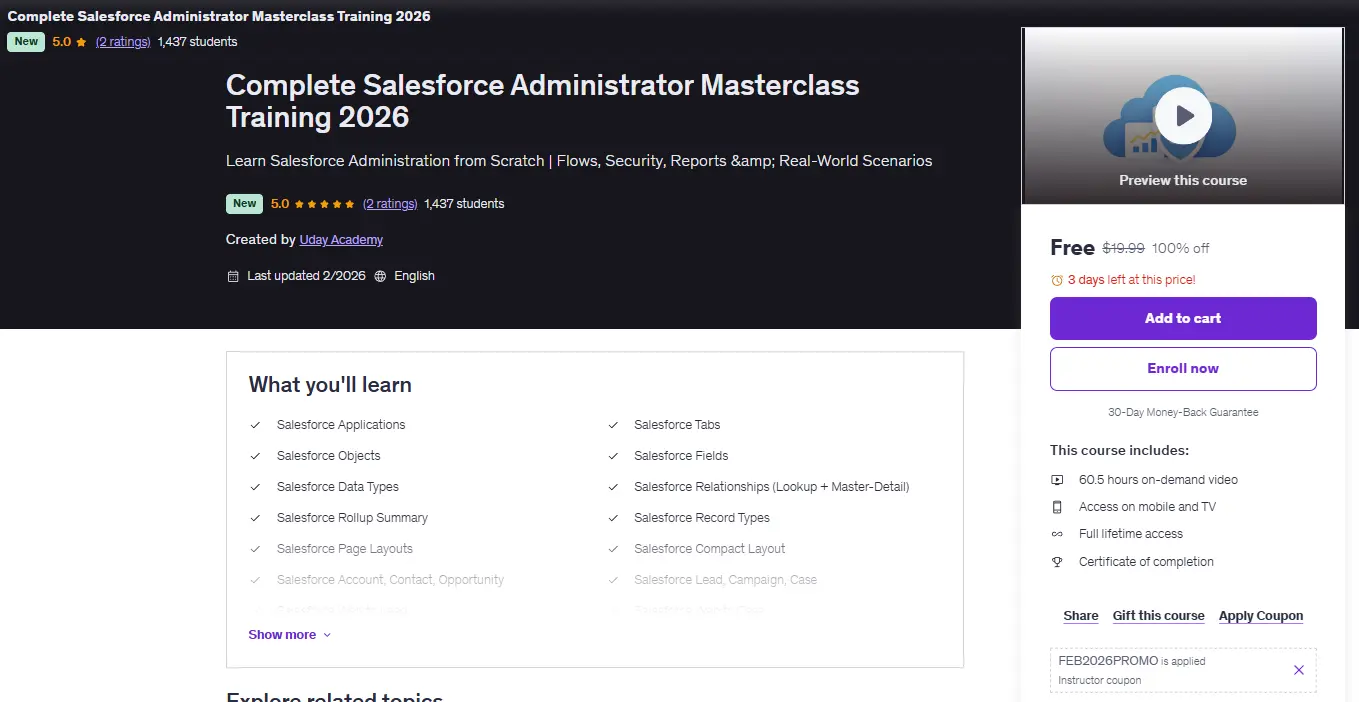Click the mobile device icon beside Access on mobile

[1057, 507]
